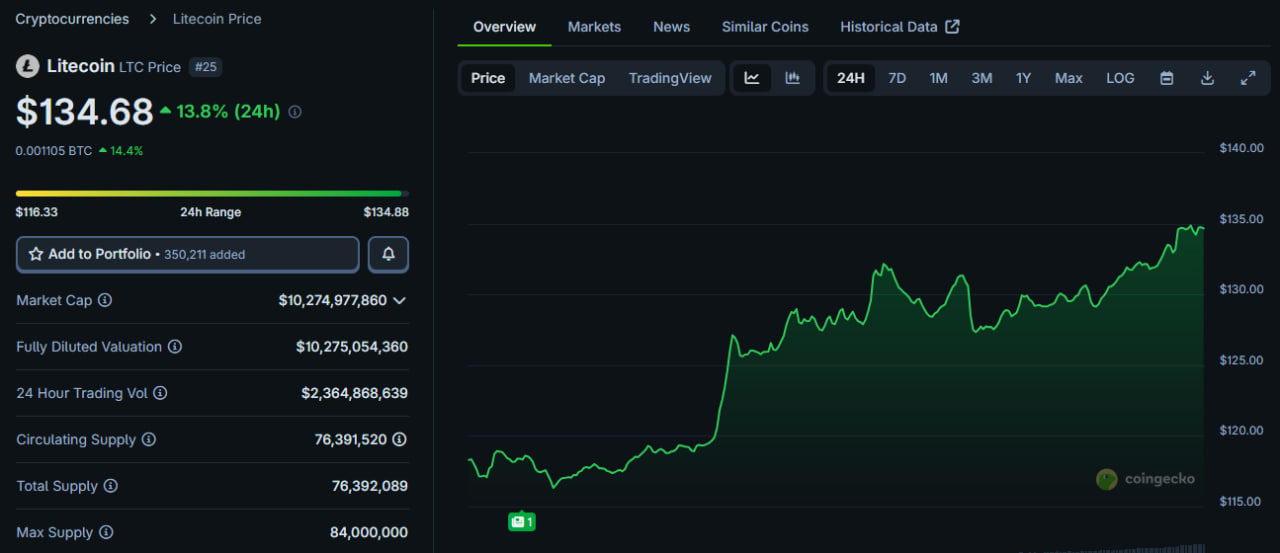
Task: Toggle the LOG scale option
Action: coord(1120,78)
